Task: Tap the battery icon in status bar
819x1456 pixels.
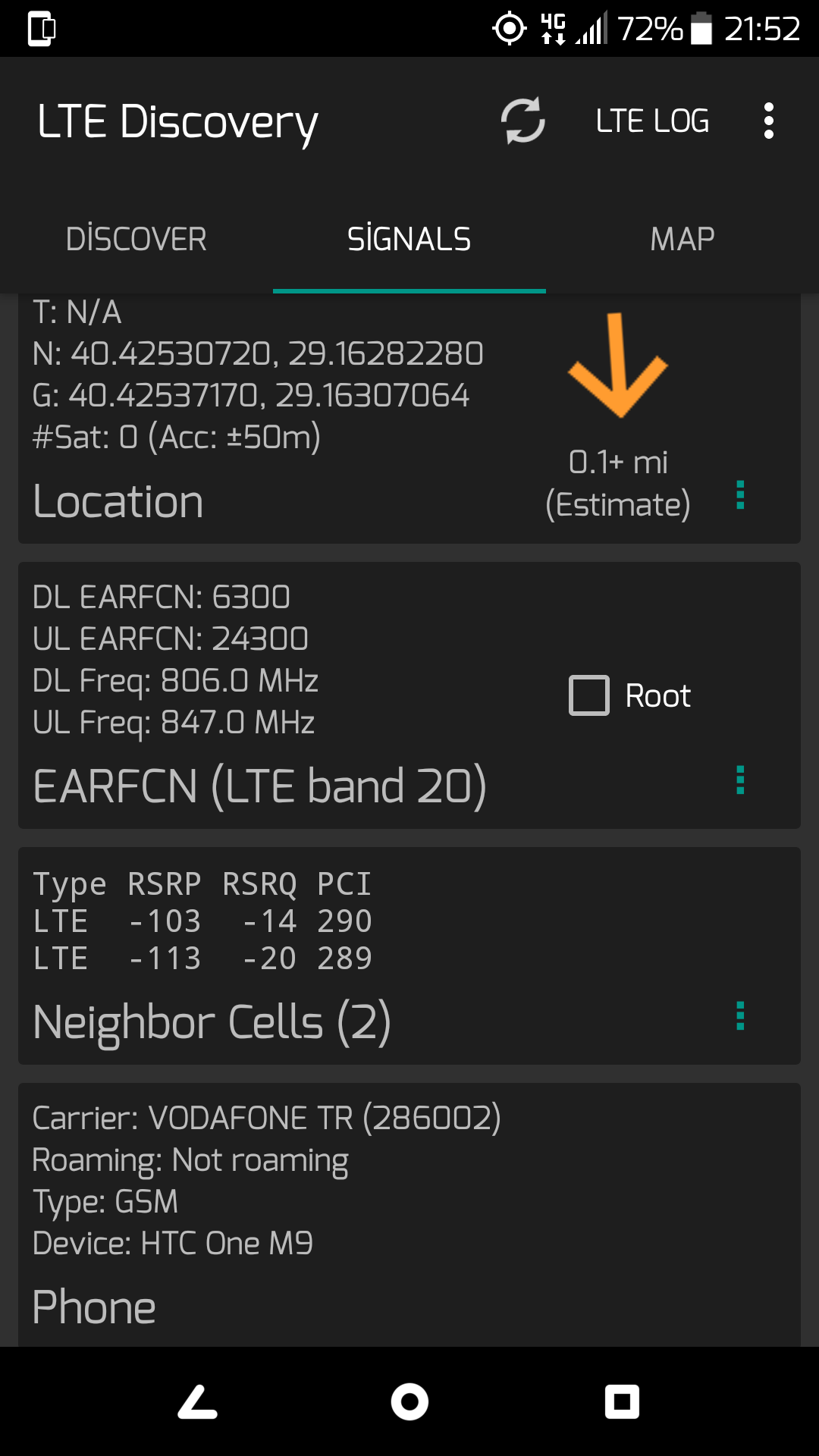Action: pyautogui.click(x=701, y=29)
